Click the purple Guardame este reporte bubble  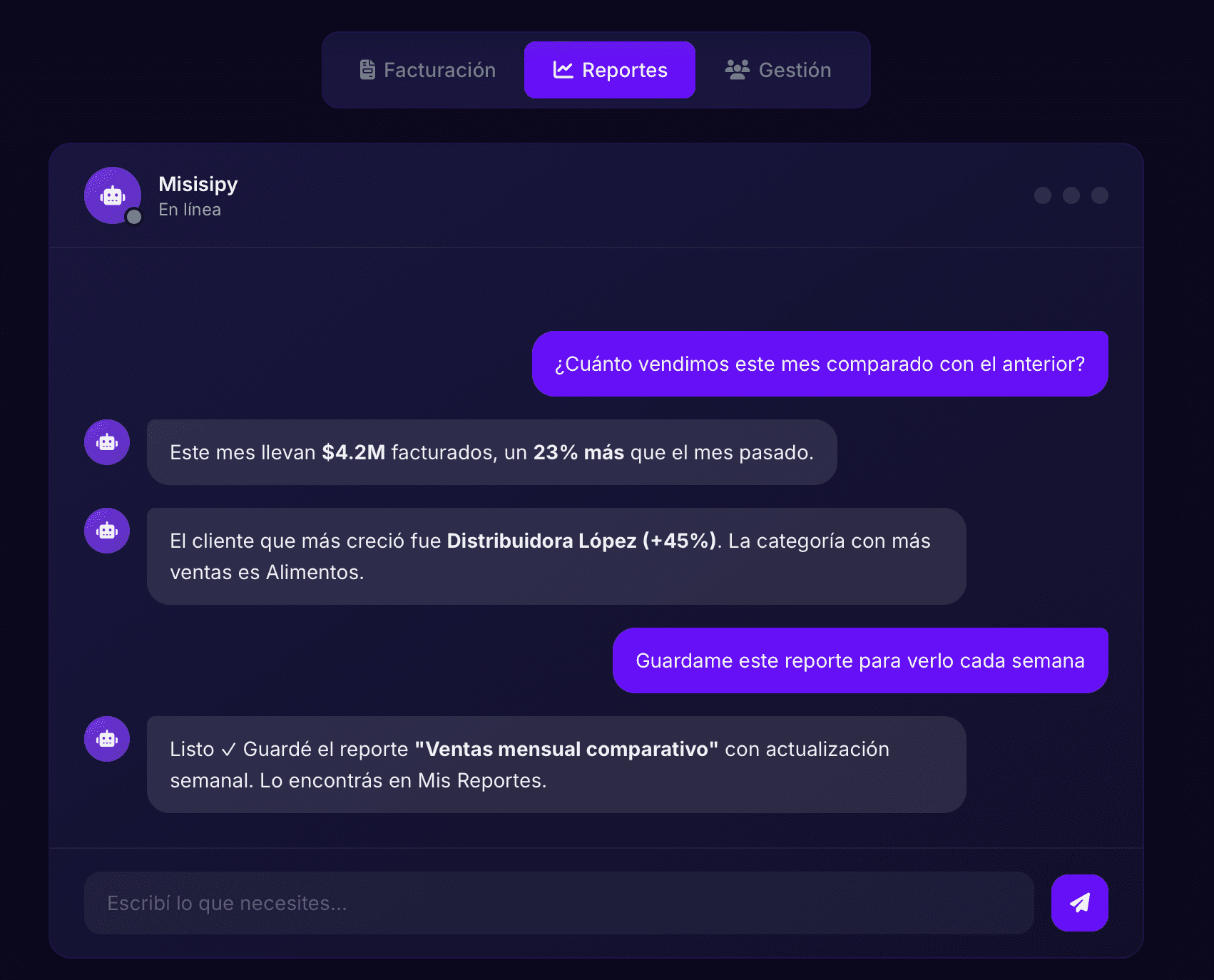(x=860, y=660)
